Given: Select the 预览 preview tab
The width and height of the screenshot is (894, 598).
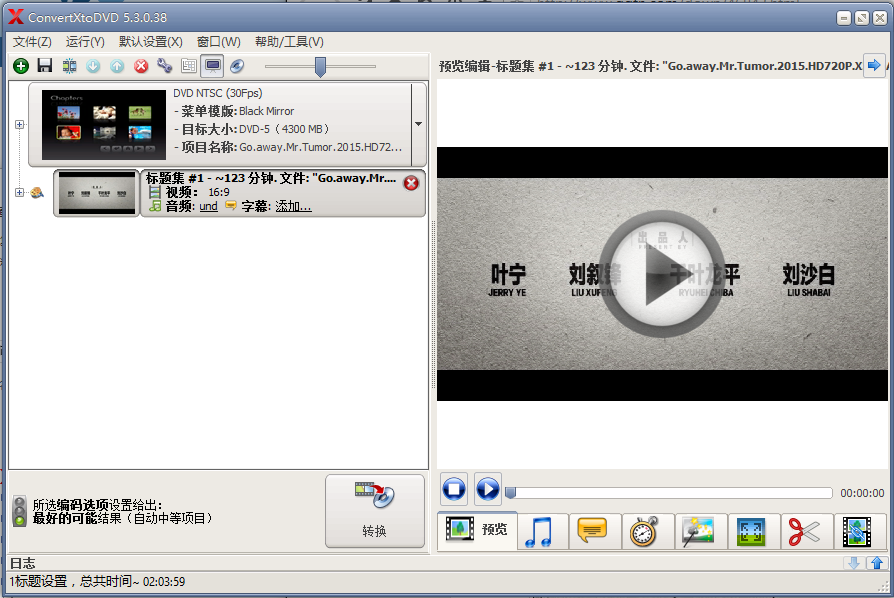Looking at the screenshot, I should pyautogui.click(x=477, y=530).
